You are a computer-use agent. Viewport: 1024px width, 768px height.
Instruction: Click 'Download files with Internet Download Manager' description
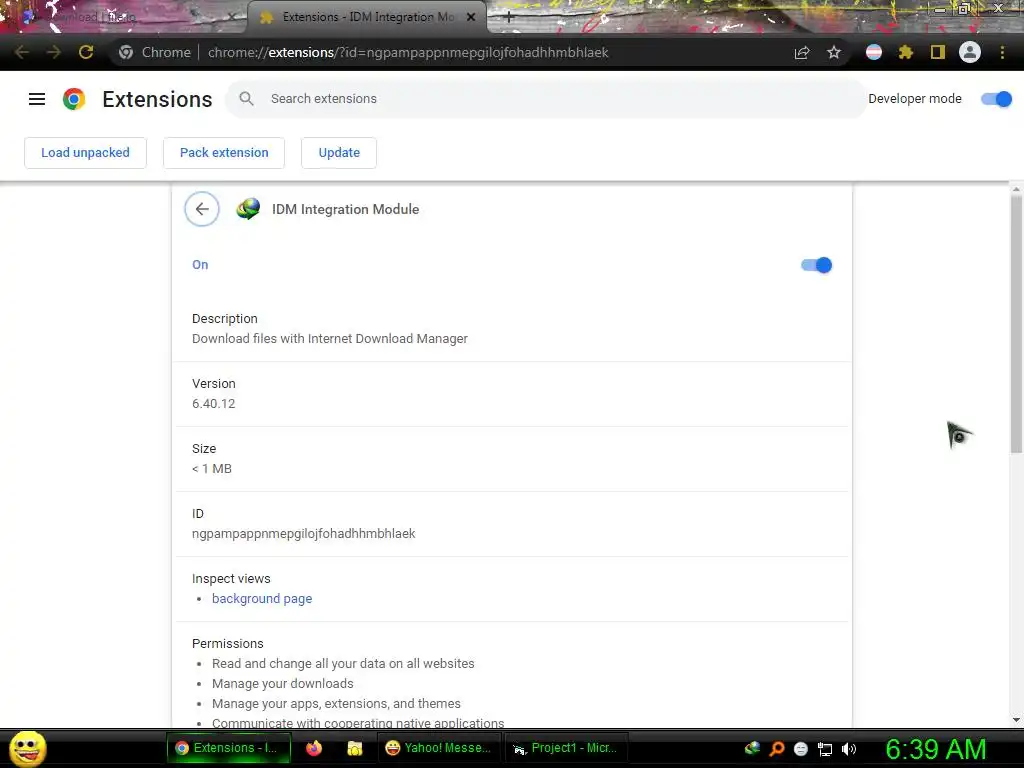[x=330, y=339]
